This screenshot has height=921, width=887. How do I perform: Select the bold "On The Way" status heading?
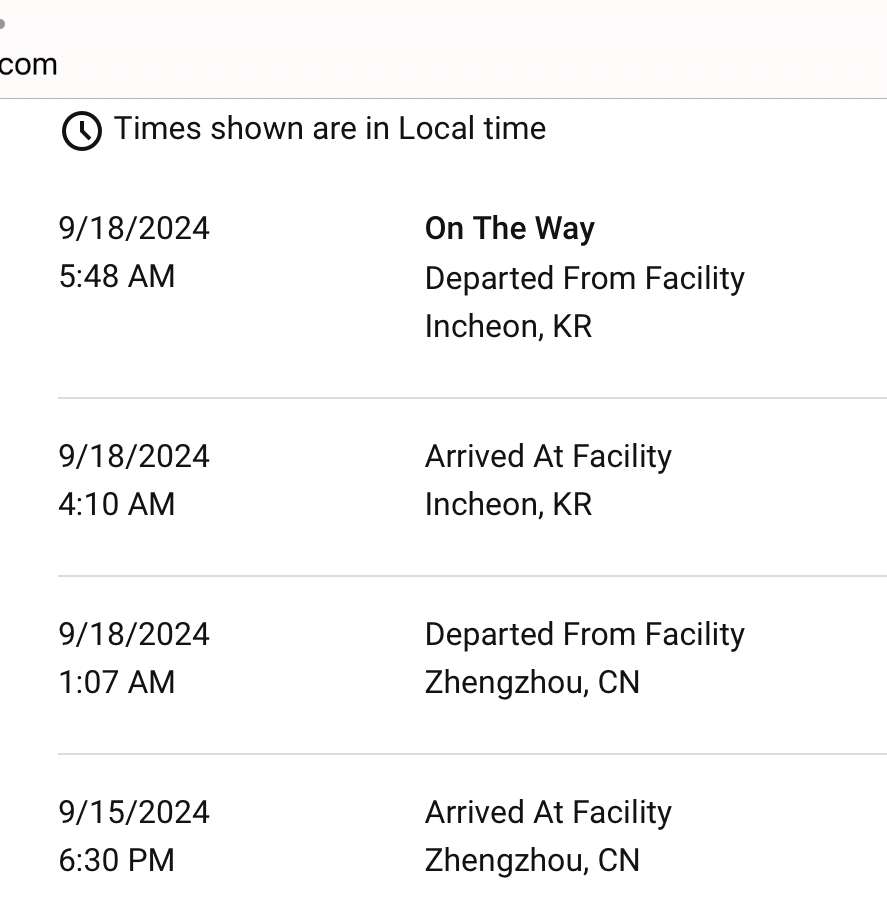click(509, 229)
